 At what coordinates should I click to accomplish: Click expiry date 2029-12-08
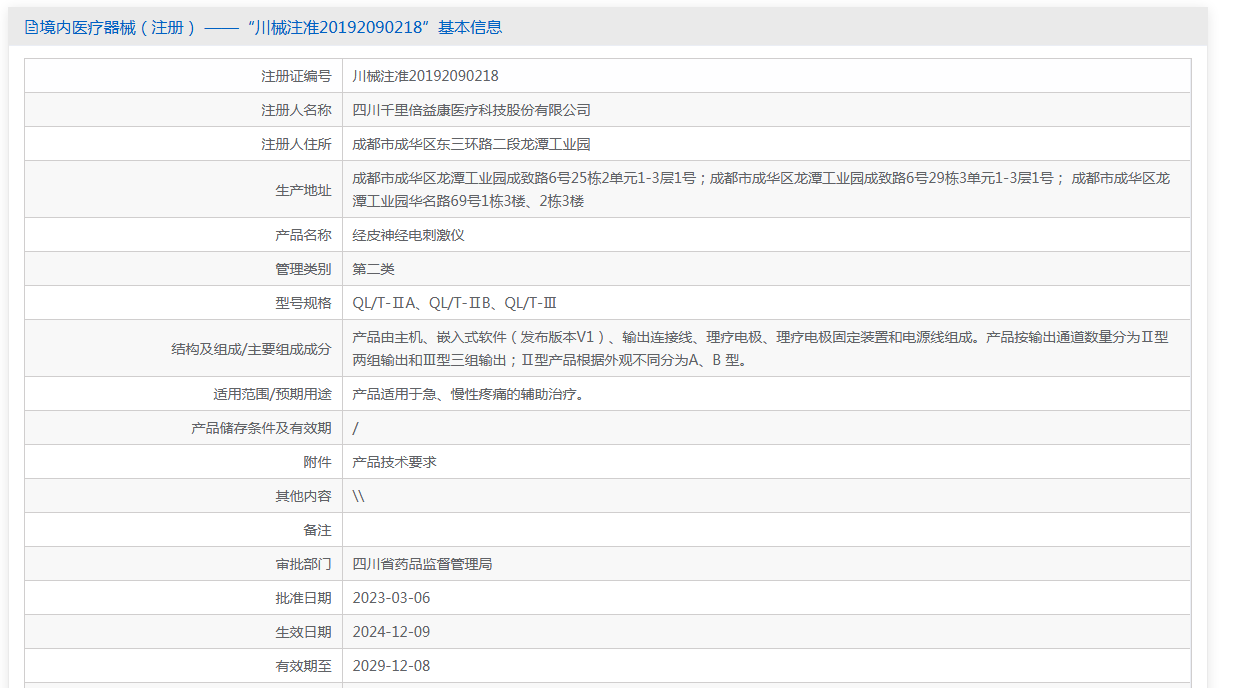click(x=391, y=666)
